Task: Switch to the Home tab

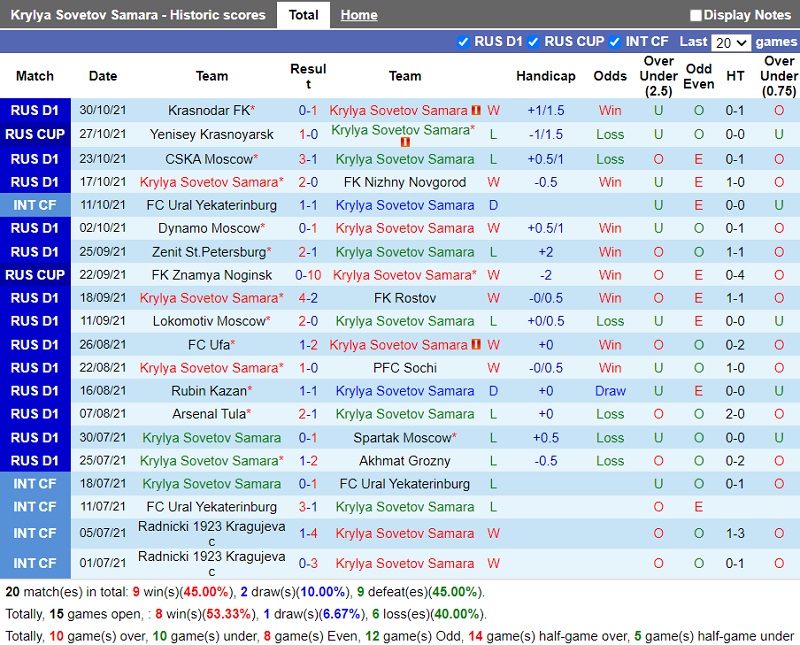Action: pos(359,15)
